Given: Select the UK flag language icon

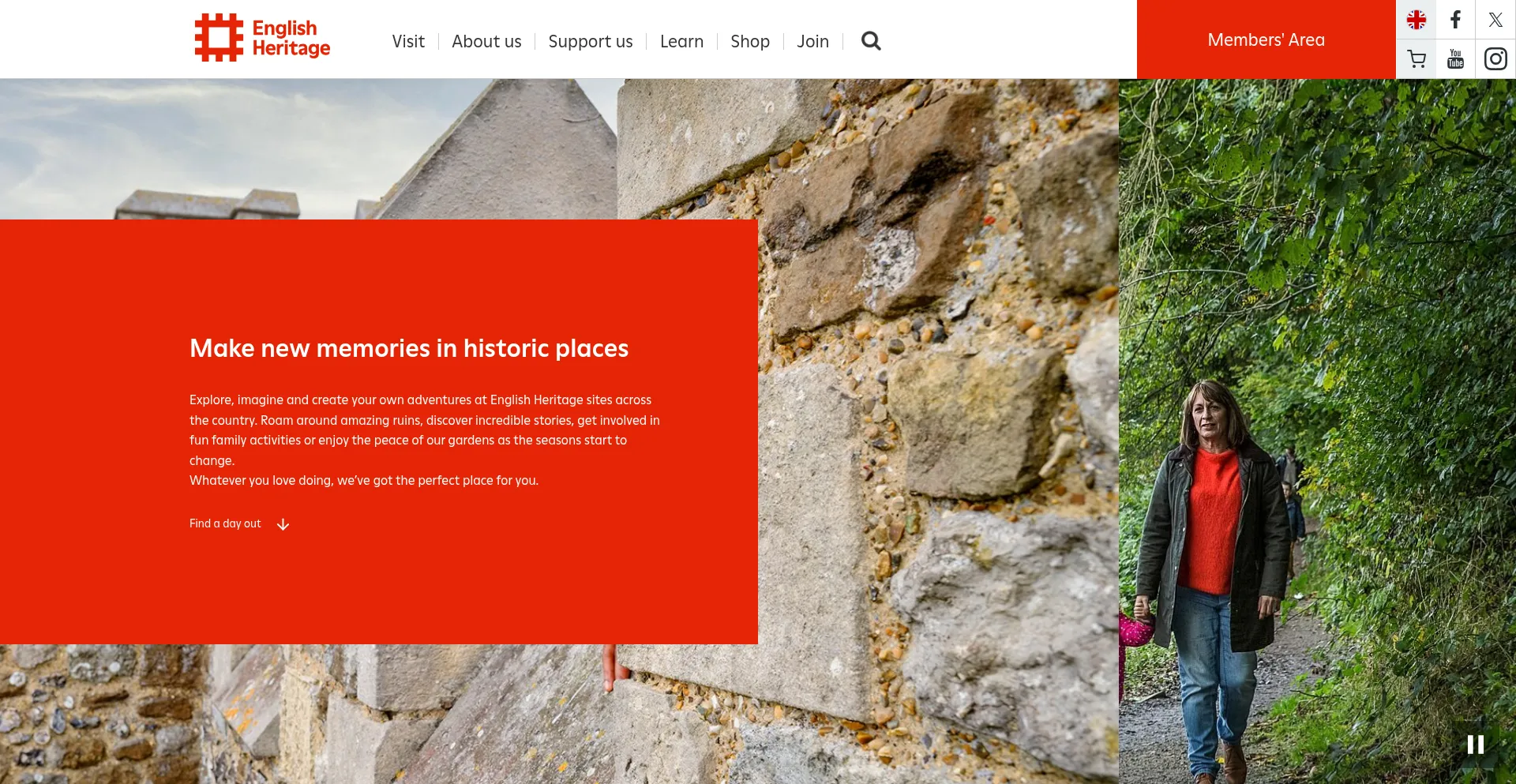Looking at the screenshot, I should [1416, 20].
